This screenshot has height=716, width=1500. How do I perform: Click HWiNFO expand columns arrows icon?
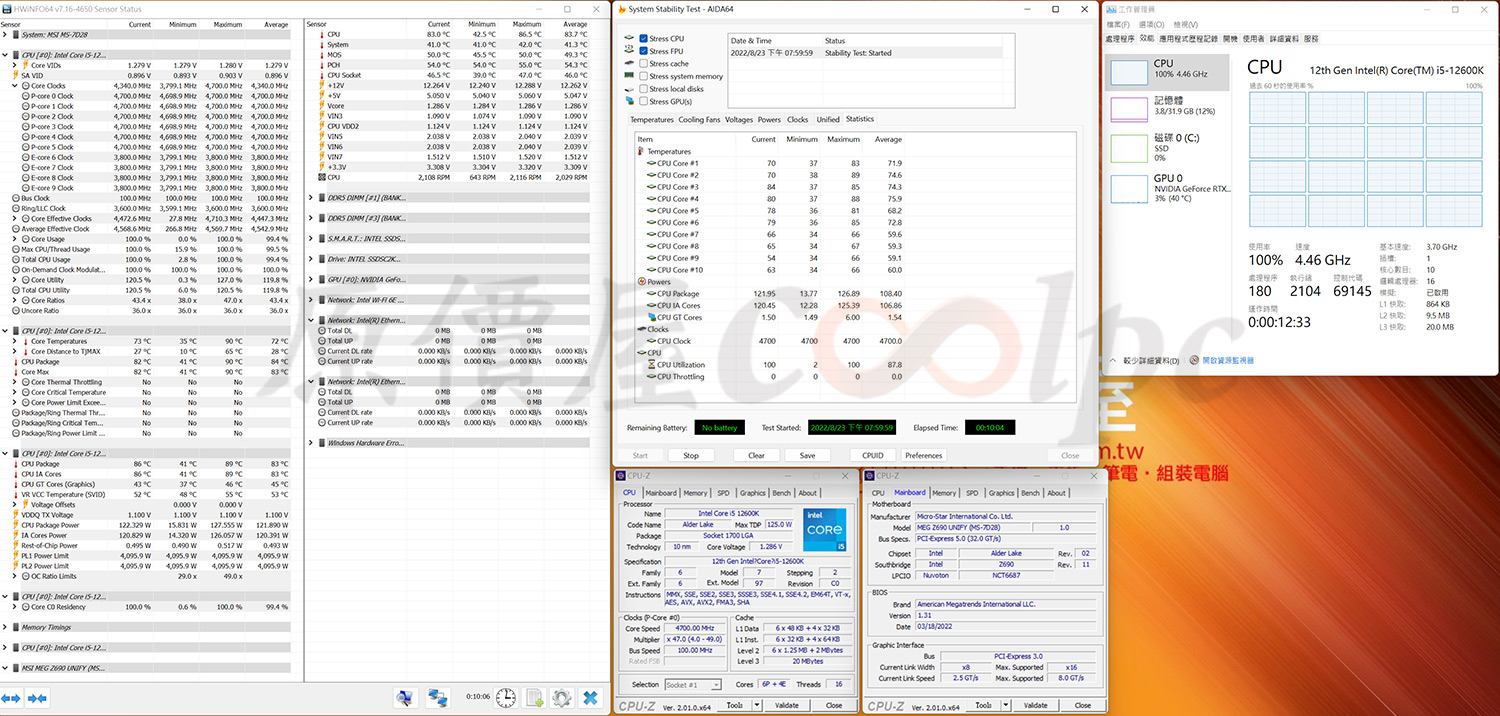[x=10, y=697]
